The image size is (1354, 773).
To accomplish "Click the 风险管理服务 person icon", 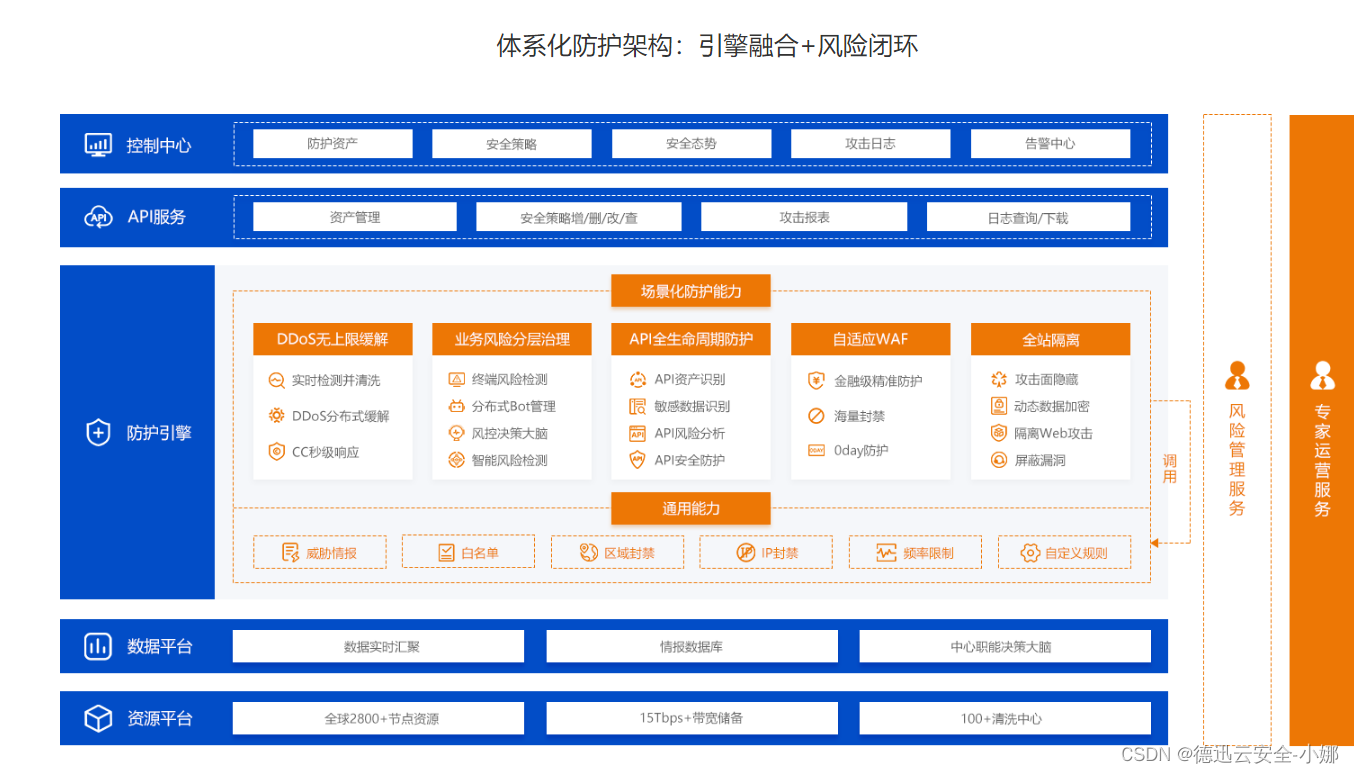I will pyautogui.click(x=1237, y=376).
